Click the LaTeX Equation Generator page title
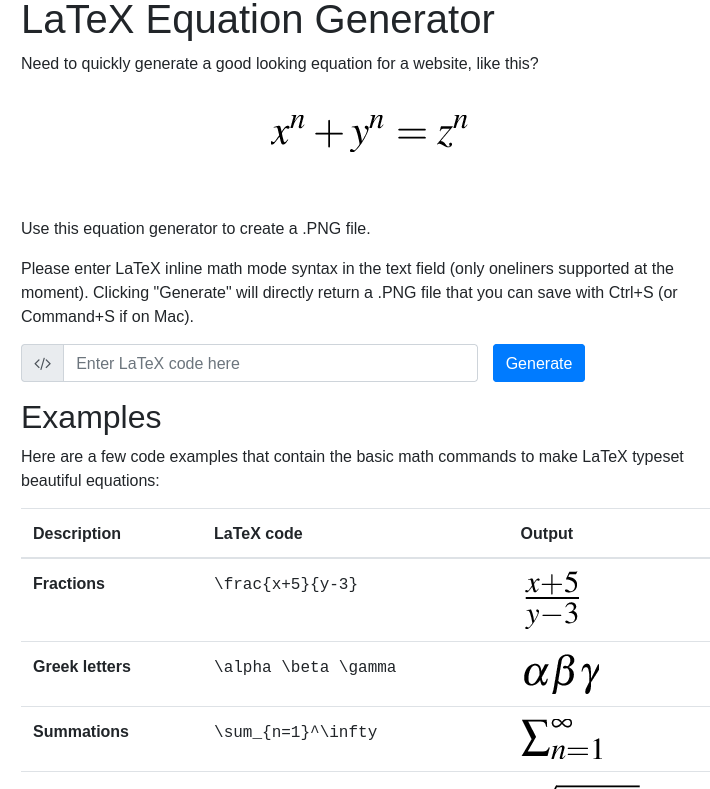The width and height of the screenshot is (710, 789). (x=258, y=20)
